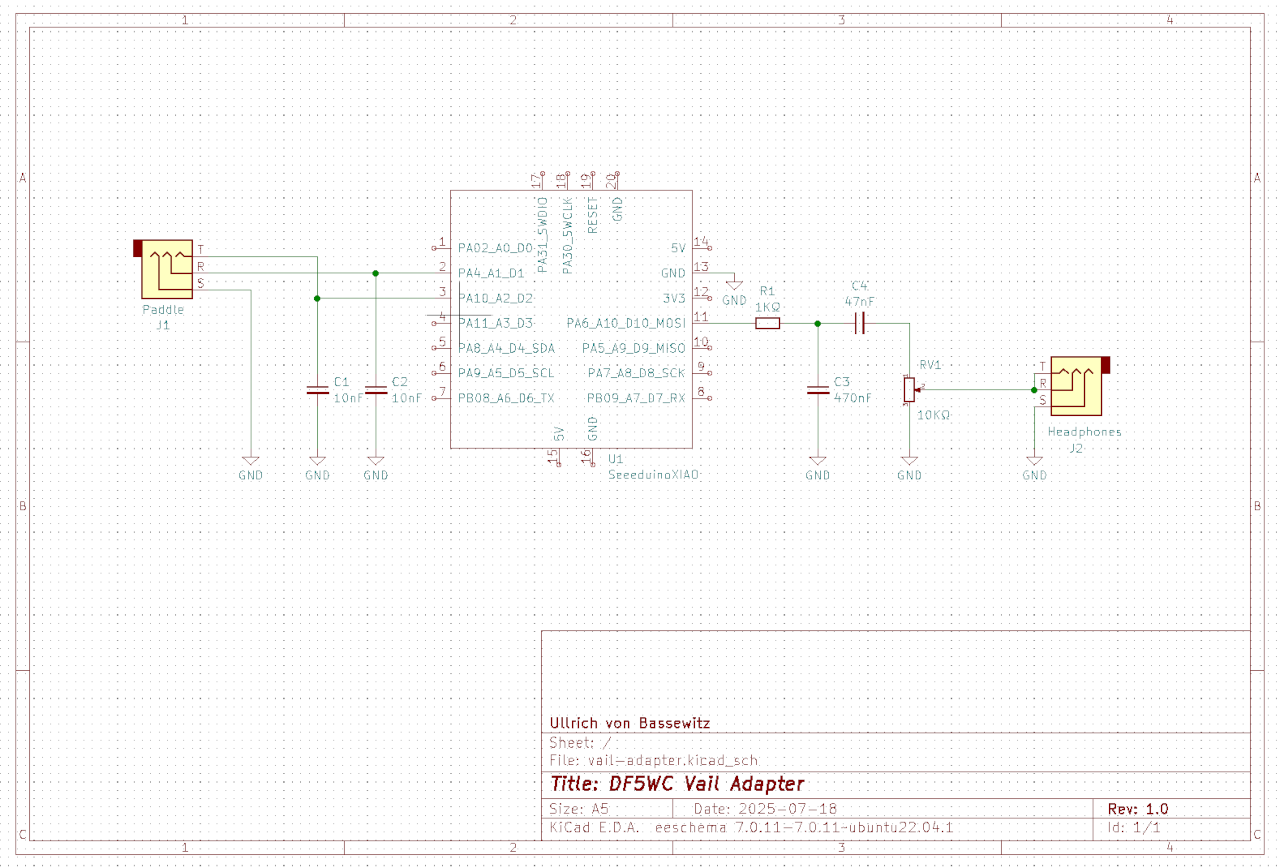
Task: Select the 3V3 pin label
Action: coord(674,298)
